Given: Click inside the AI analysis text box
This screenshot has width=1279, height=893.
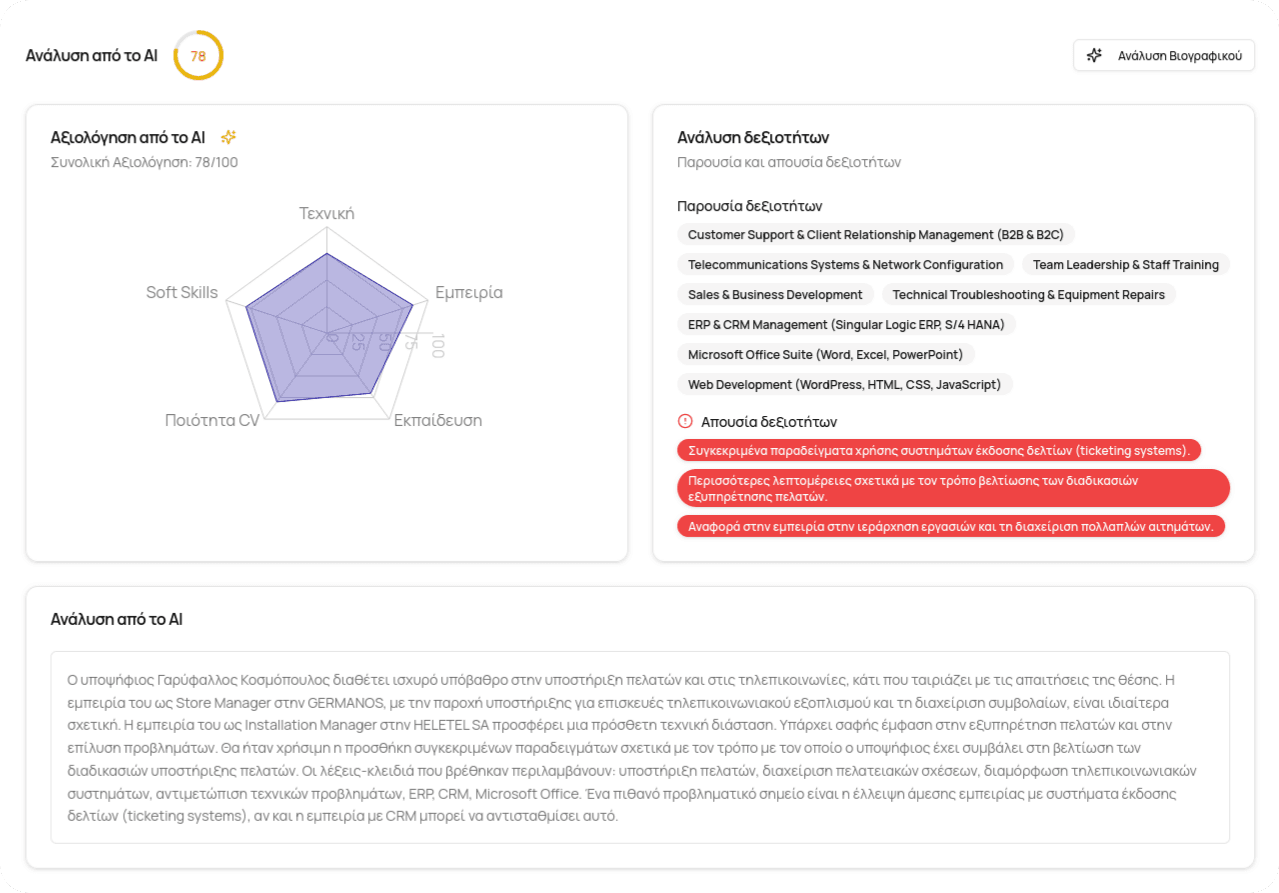Looking at the screenshot, I should click(x=640, y=747).
